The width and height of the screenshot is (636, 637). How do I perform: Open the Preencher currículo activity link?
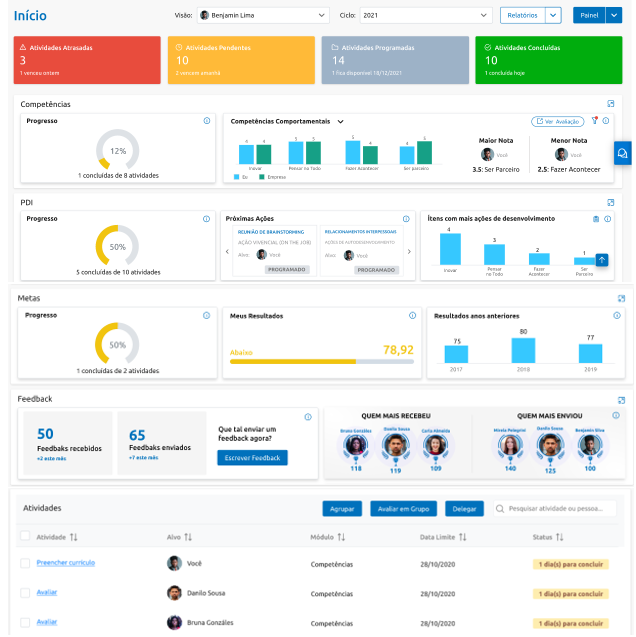(66, 563)
